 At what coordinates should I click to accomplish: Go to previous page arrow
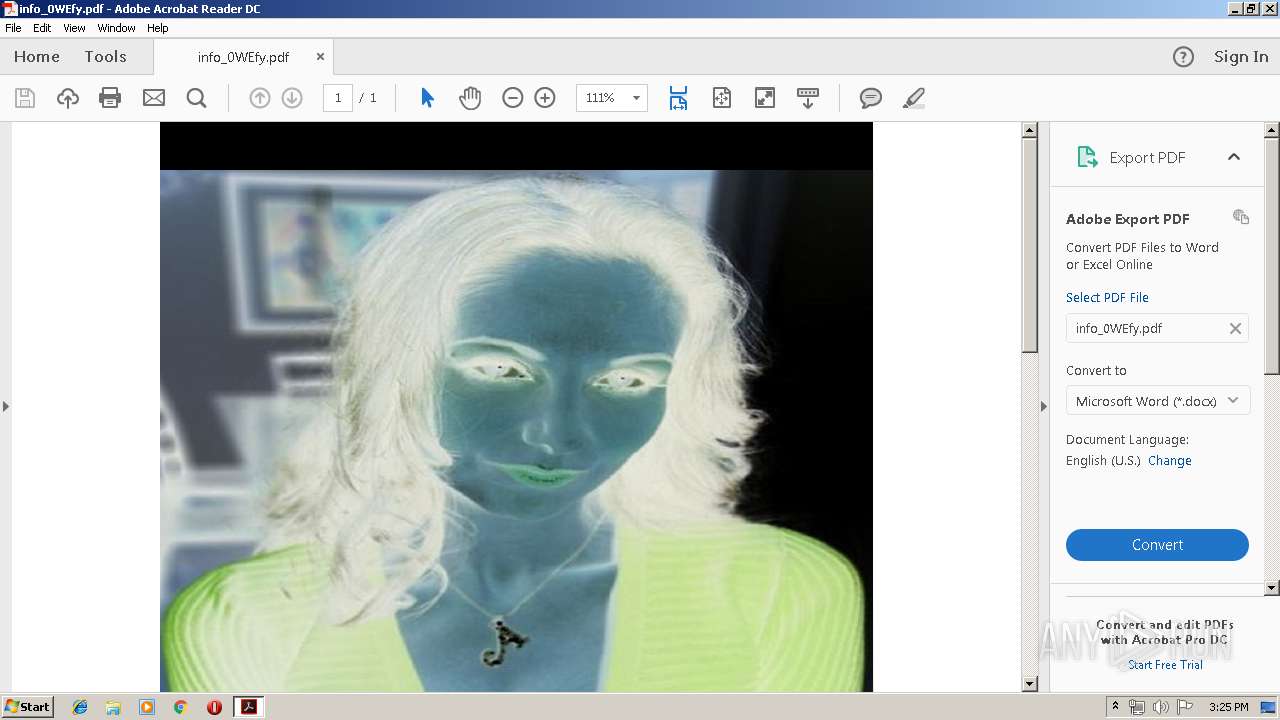[x=260, y=98]
